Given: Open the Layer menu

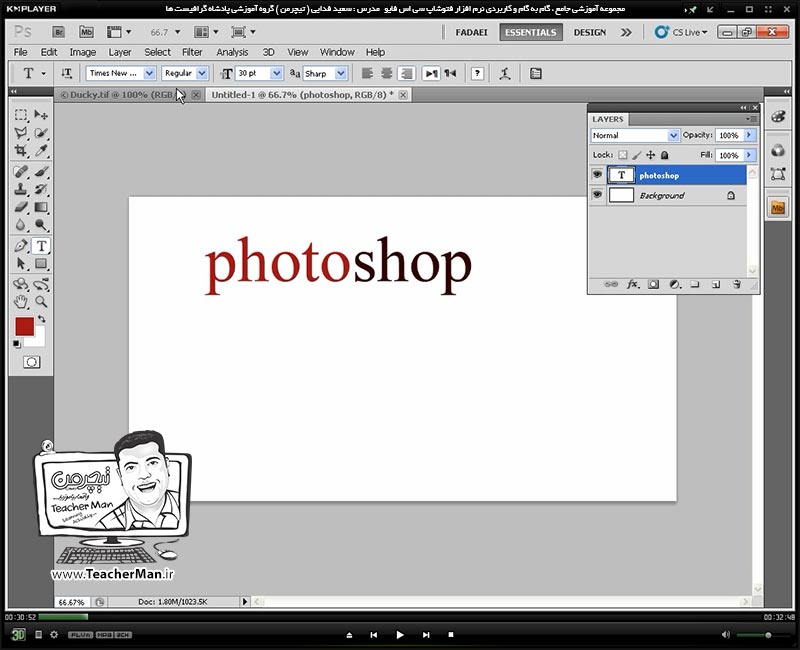Looking at the screenshot, I should 120,52.
